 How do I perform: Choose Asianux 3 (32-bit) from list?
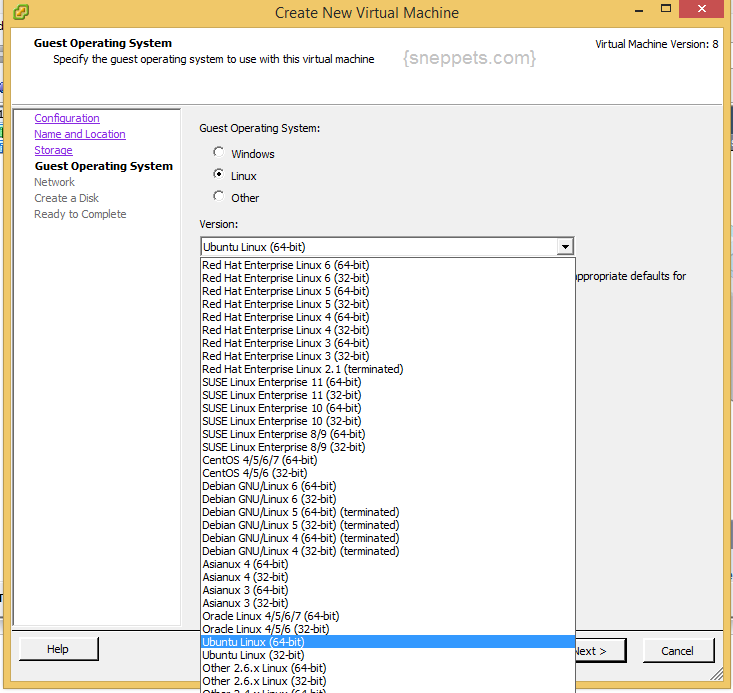(x=388, y=603)
